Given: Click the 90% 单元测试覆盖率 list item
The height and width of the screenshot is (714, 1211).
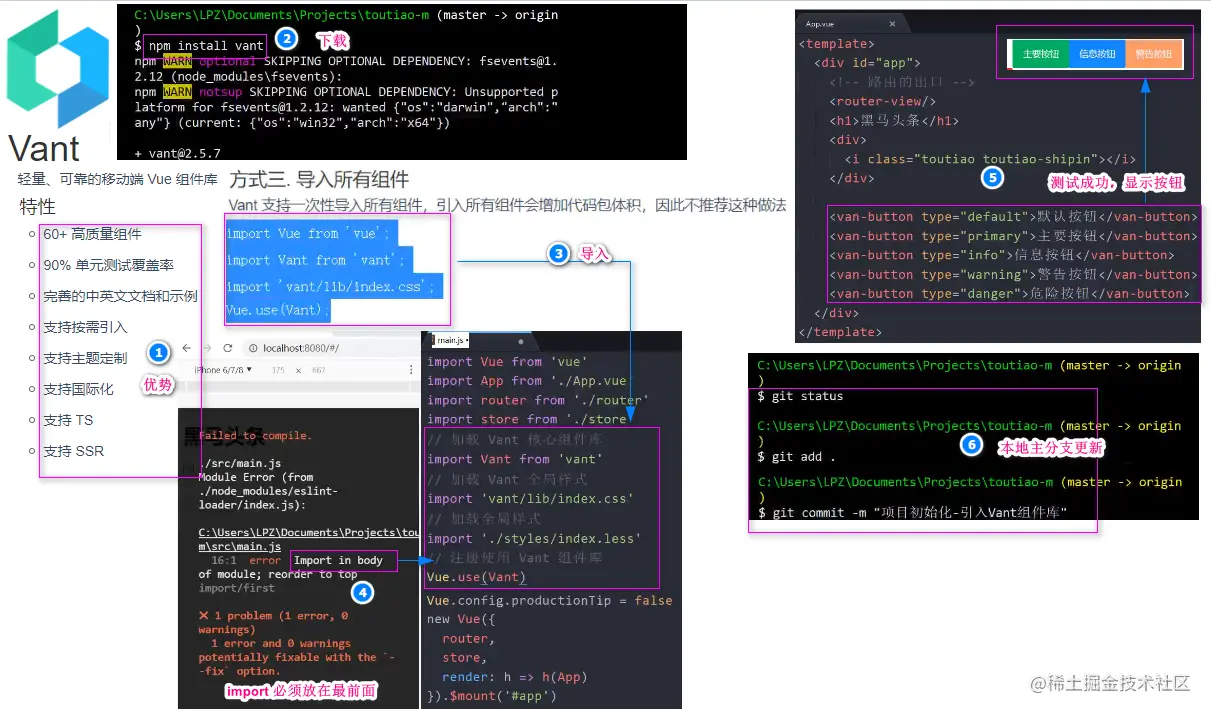Looking at the screenshot, I should [x=108, y=265].
